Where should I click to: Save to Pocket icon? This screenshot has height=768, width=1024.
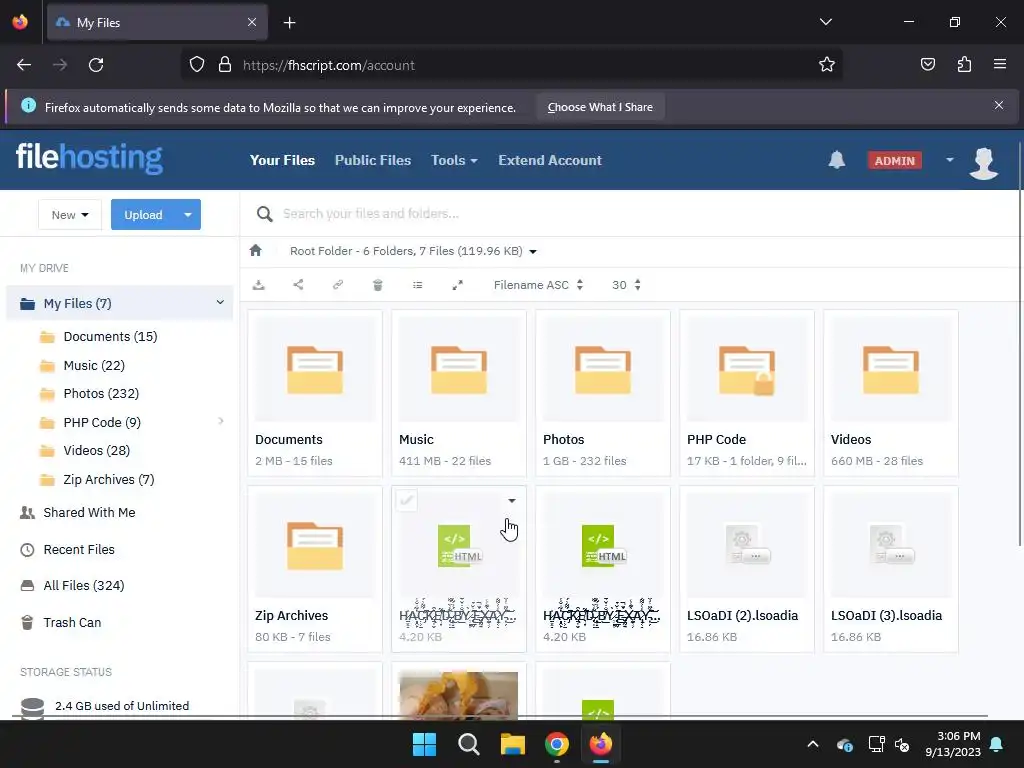tap(927, 65)
